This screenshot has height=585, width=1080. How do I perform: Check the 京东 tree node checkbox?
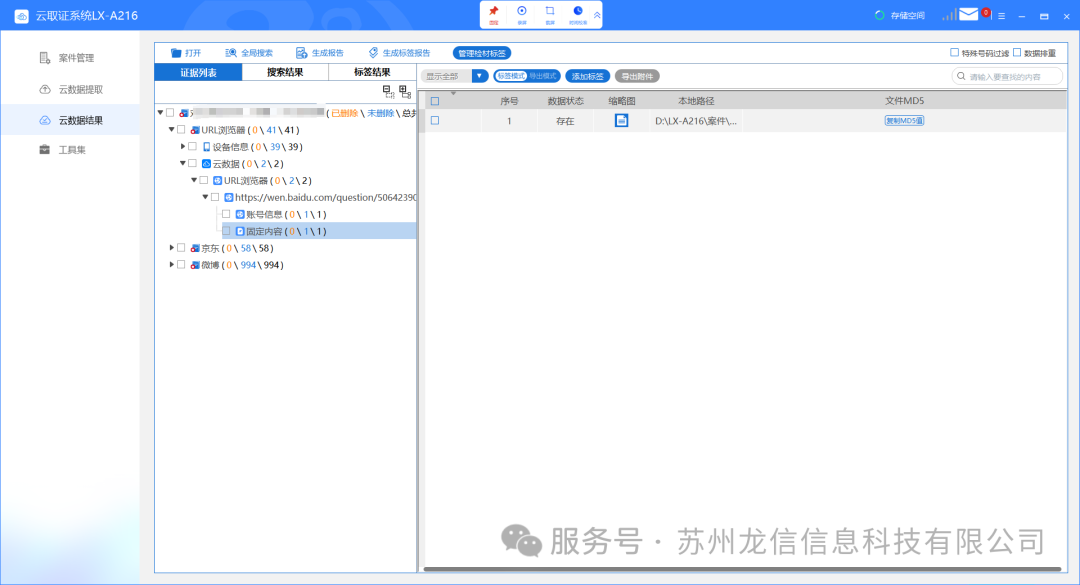coord(181,248)
